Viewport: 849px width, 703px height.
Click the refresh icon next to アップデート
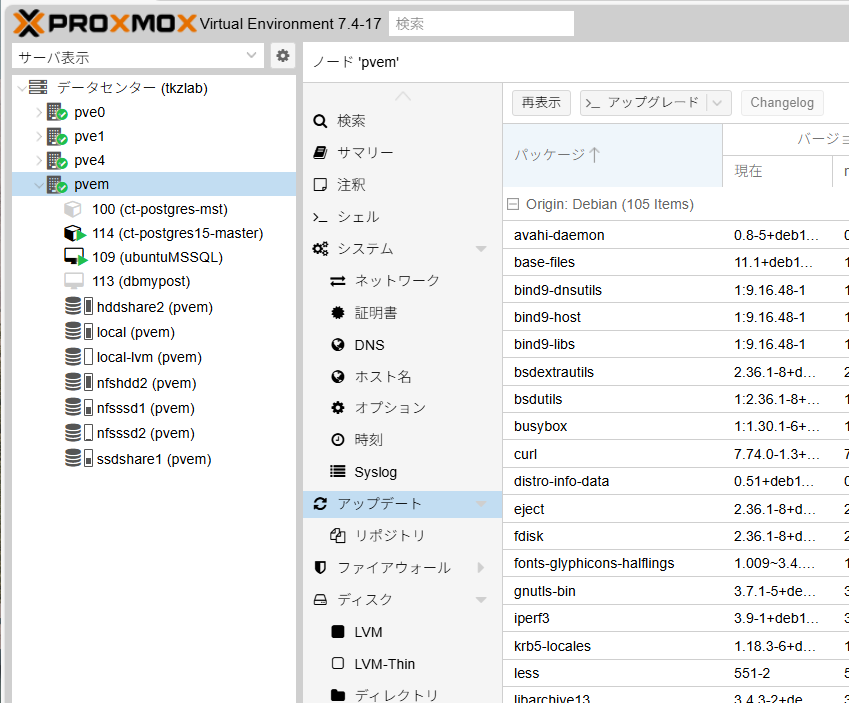(x=320, y=504)
